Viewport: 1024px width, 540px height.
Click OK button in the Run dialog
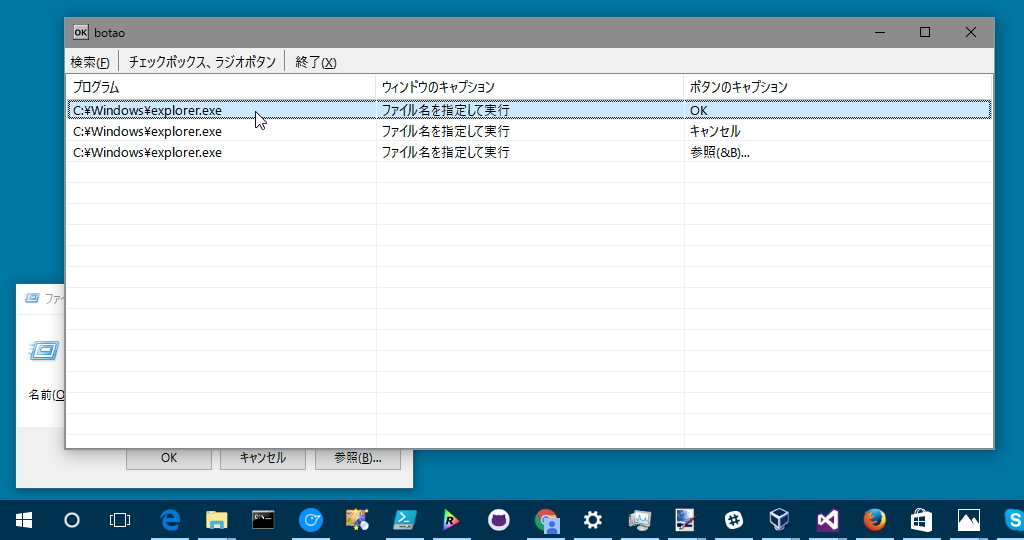[168, 458]
